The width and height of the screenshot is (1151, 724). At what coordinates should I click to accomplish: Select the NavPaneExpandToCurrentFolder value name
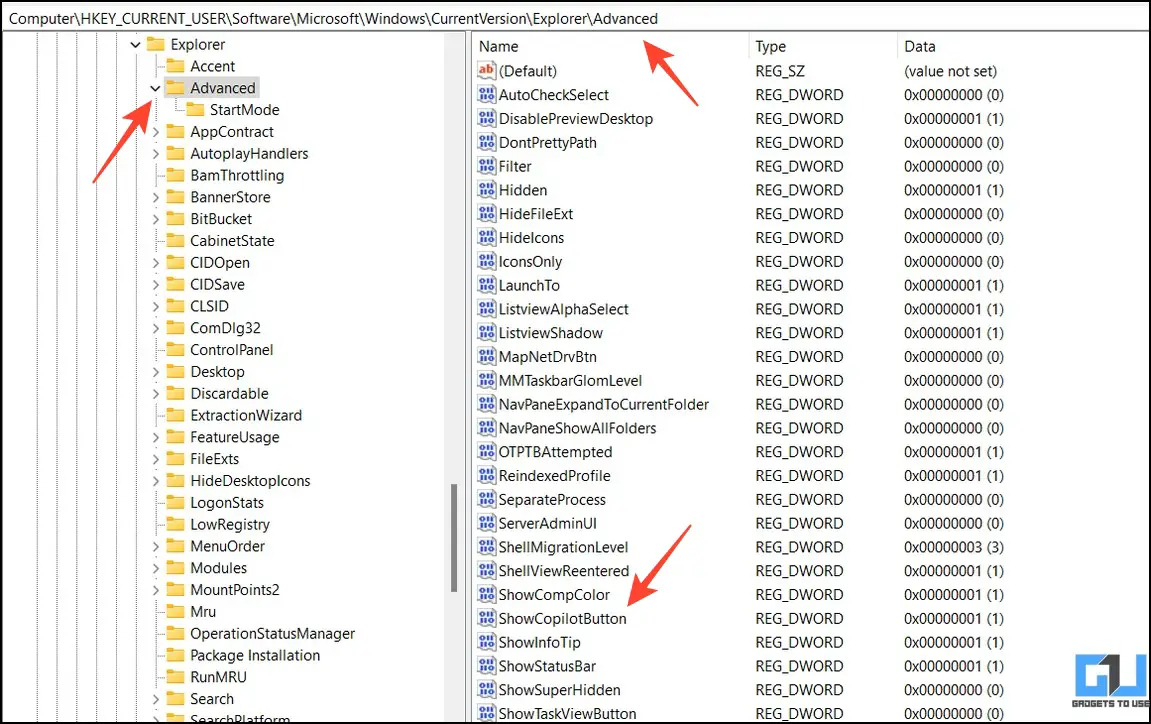pos(604,405)
